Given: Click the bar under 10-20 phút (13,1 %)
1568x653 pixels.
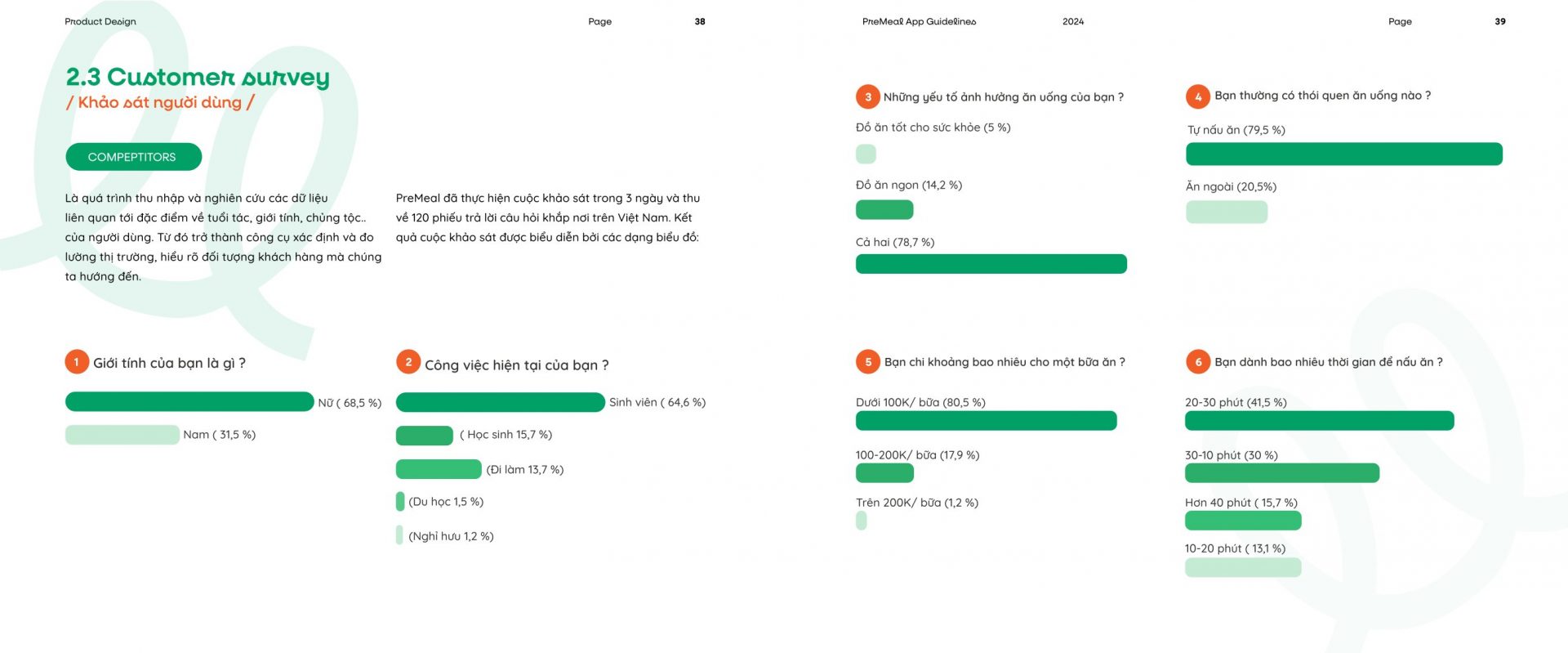Looking at the screenshot, I should (1243, 567).
